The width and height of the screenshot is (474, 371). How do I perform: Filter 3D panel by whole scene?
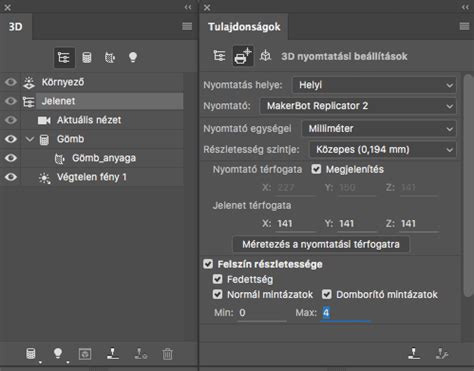(x=64, y=57)
